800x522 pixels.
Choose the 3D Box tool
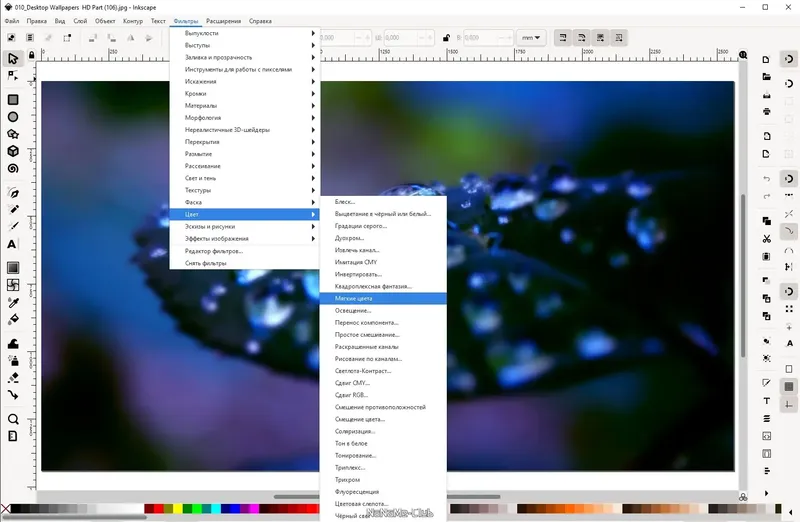[x=13, y=151]
